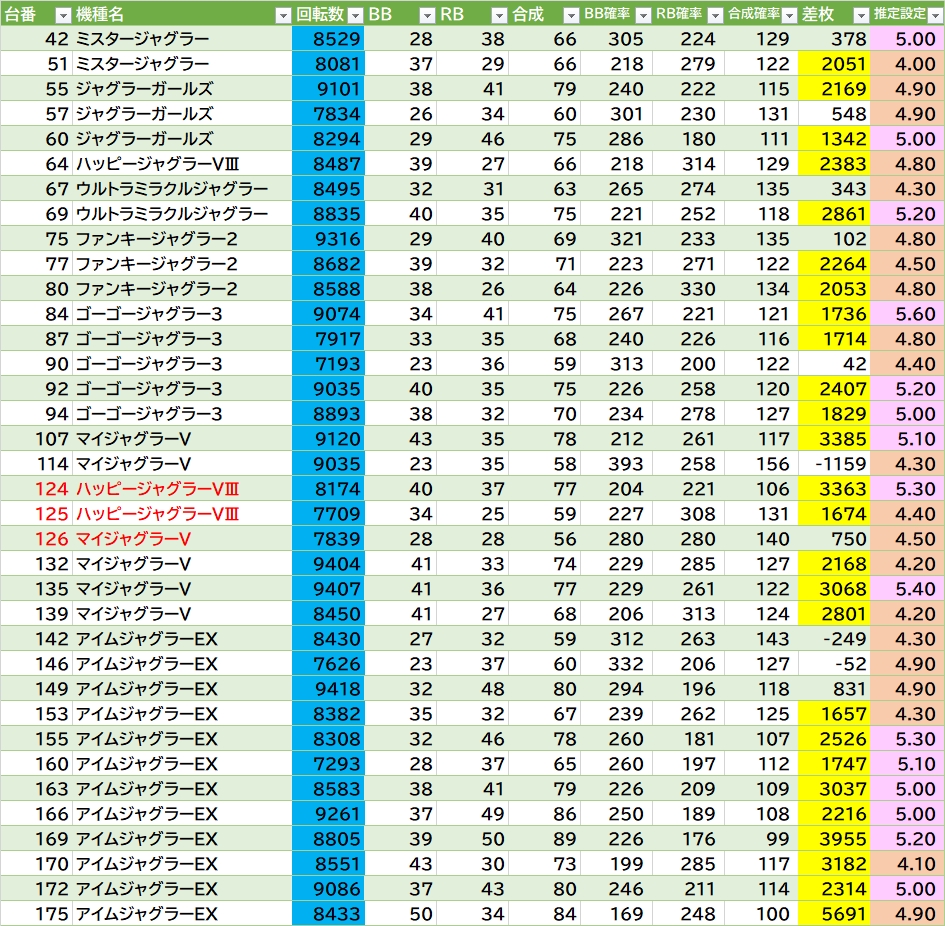This screenshot has height=926, width=945.
Task: Select アイムジャグラーEX in row 166
Action: pos(182,814)
